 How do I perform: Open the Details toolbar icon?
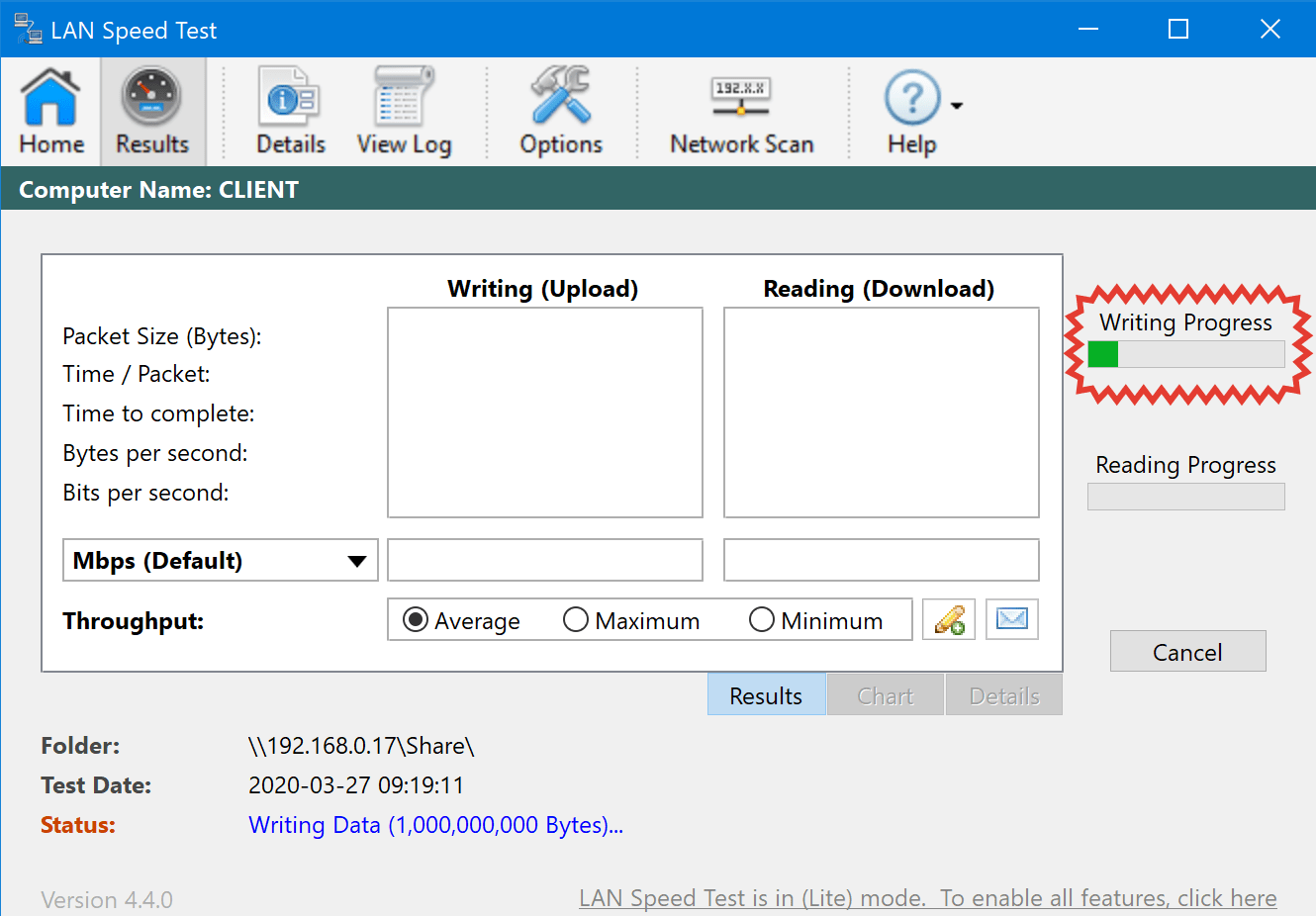coord(290,111)
